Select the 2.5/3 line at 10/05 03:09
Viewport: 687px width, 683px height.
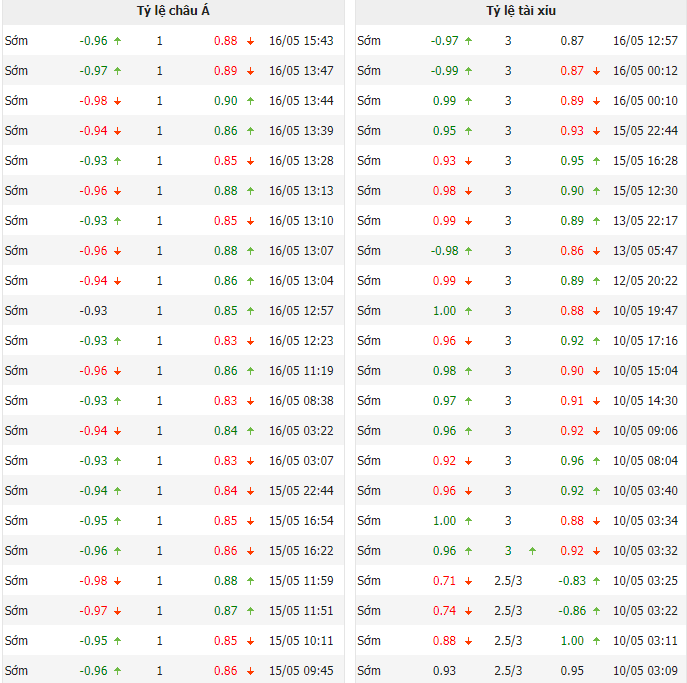[508, 671]
